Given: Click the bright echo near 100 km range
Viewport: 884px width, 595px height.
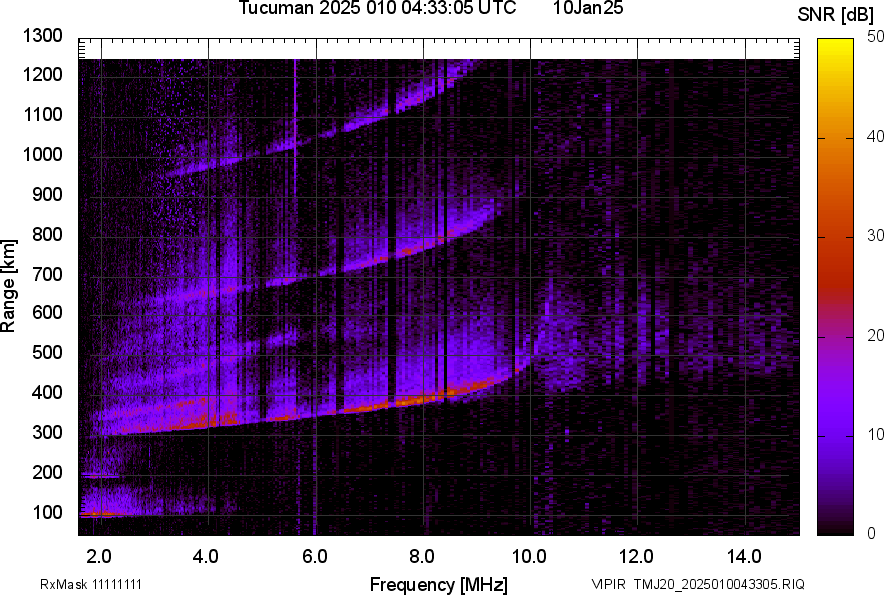Looking at the screenshot, I should tap(100, 514).
